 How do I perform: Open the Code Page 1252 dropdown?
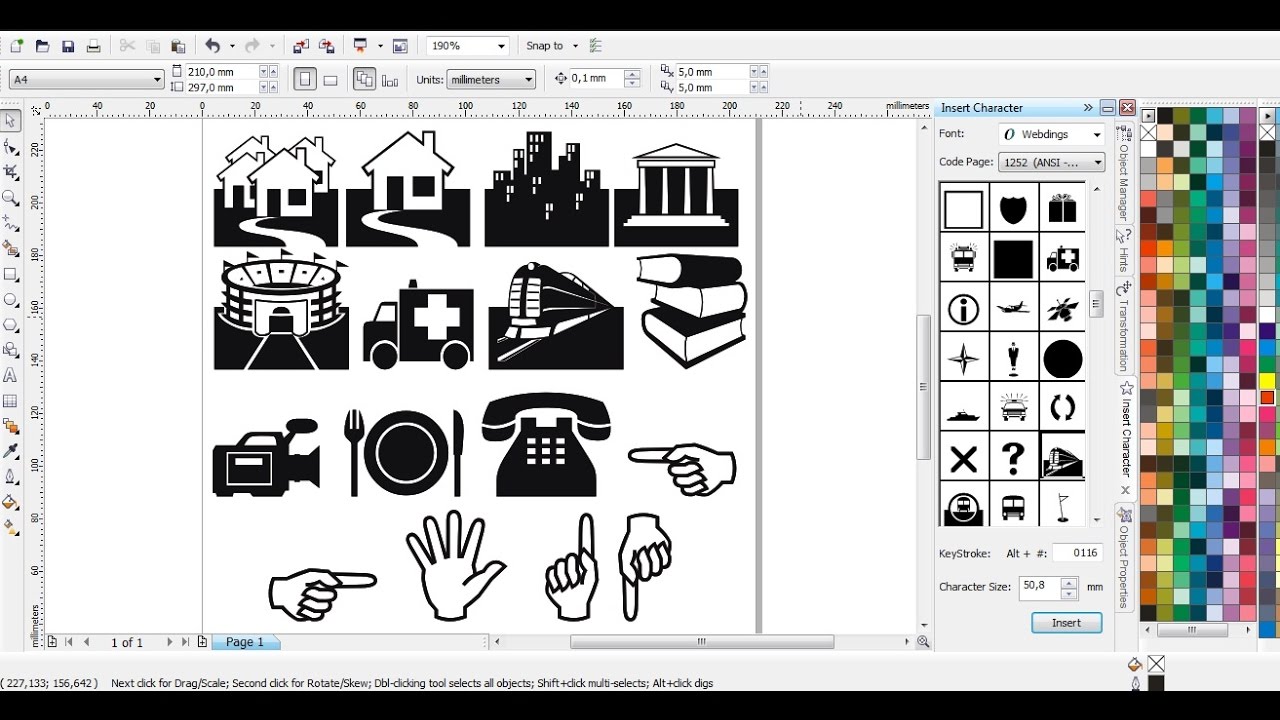(1097, 162)
